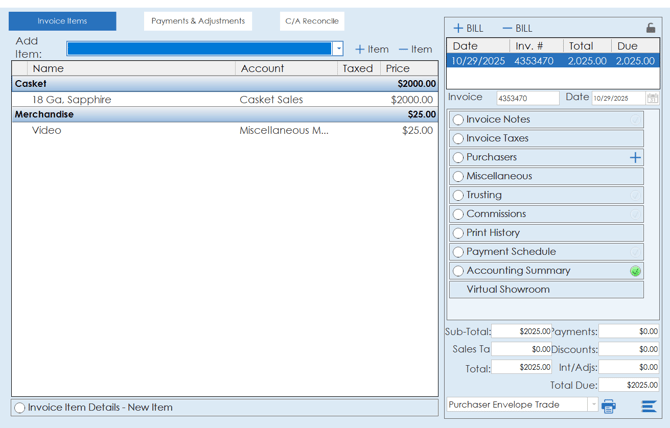Image resolution: width=670 pixels, height=428 pixels.
Task: Click the plus Item add icon
Action: coord(360,49)
